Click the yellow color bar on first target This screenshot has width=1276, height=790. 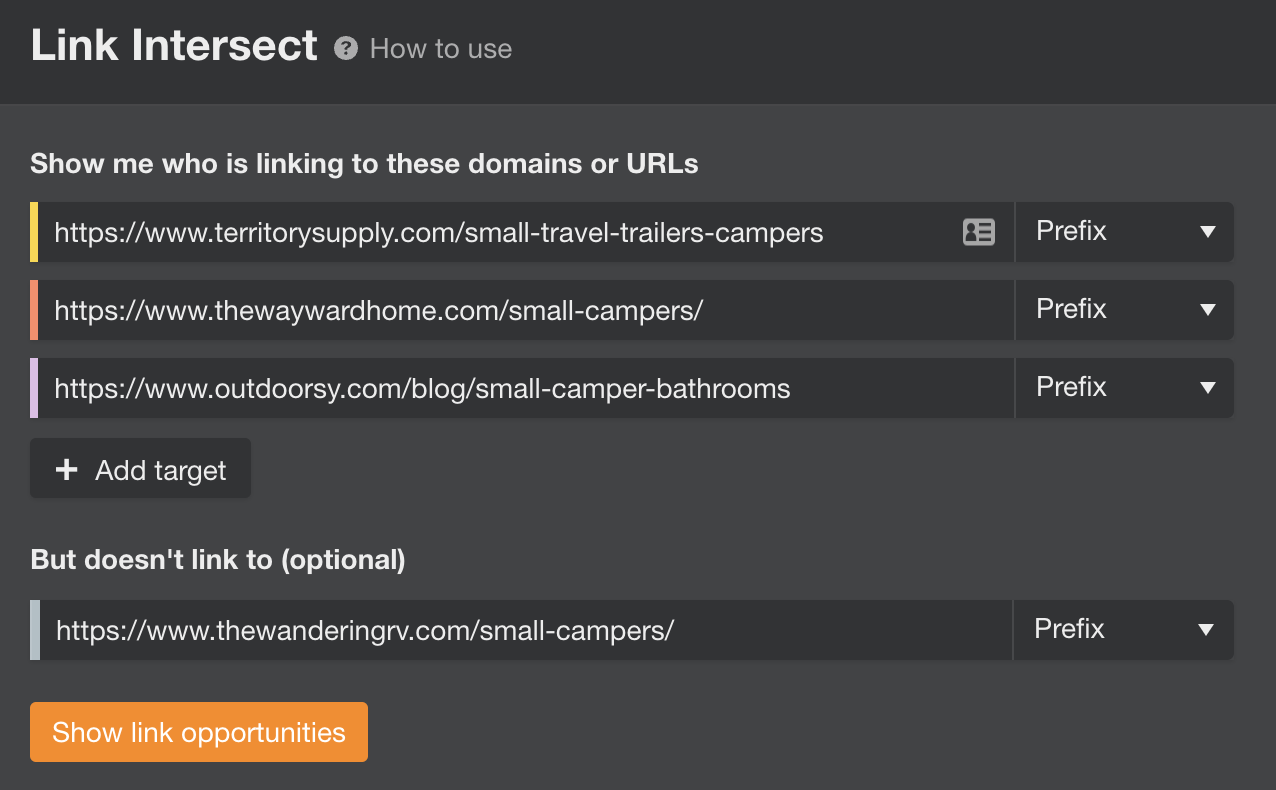34,232
